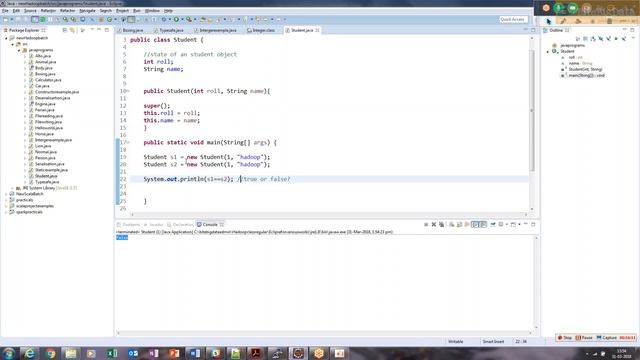
Task: Switch to the Typesafe.java editor tab
Action: (x=169, y=30)
